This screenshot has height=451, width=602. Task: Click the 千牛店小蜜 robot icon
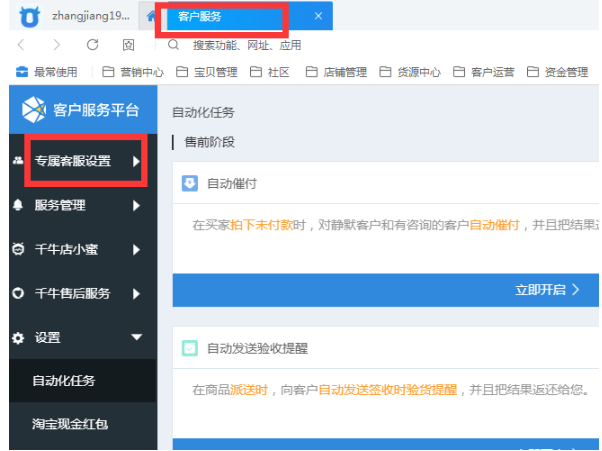point(18,249)
